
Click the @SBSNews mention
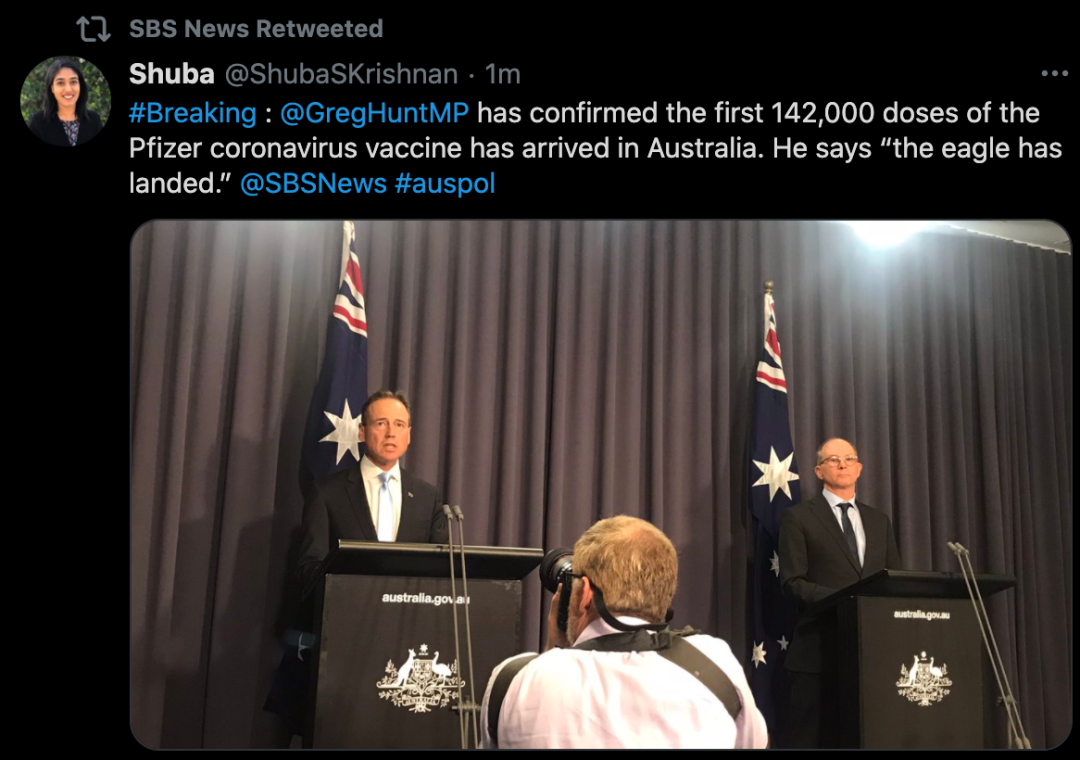313,185
